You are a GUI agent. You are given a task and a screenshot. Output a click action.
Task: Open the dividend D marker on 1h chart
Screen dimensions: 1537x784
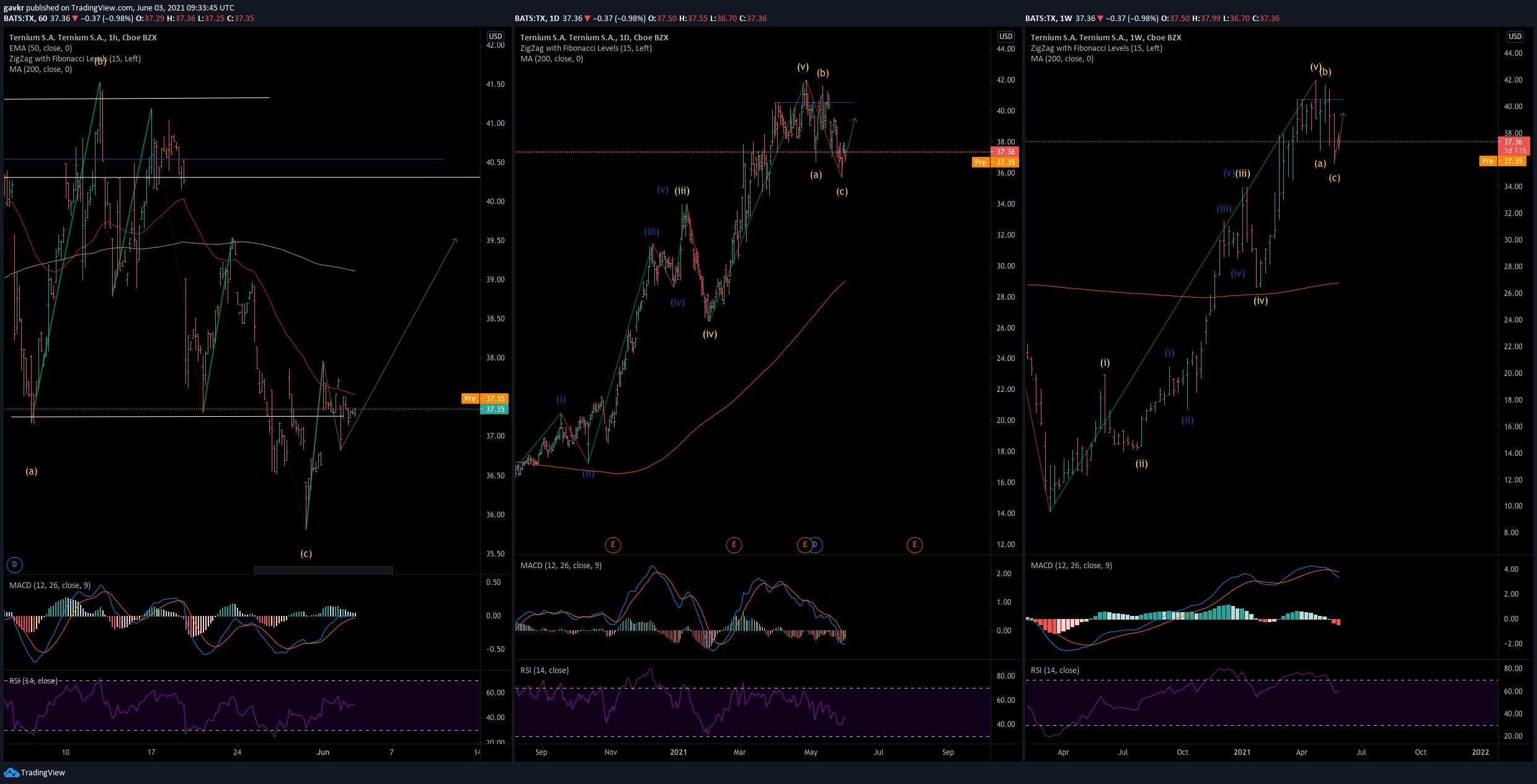click(14, 564)
